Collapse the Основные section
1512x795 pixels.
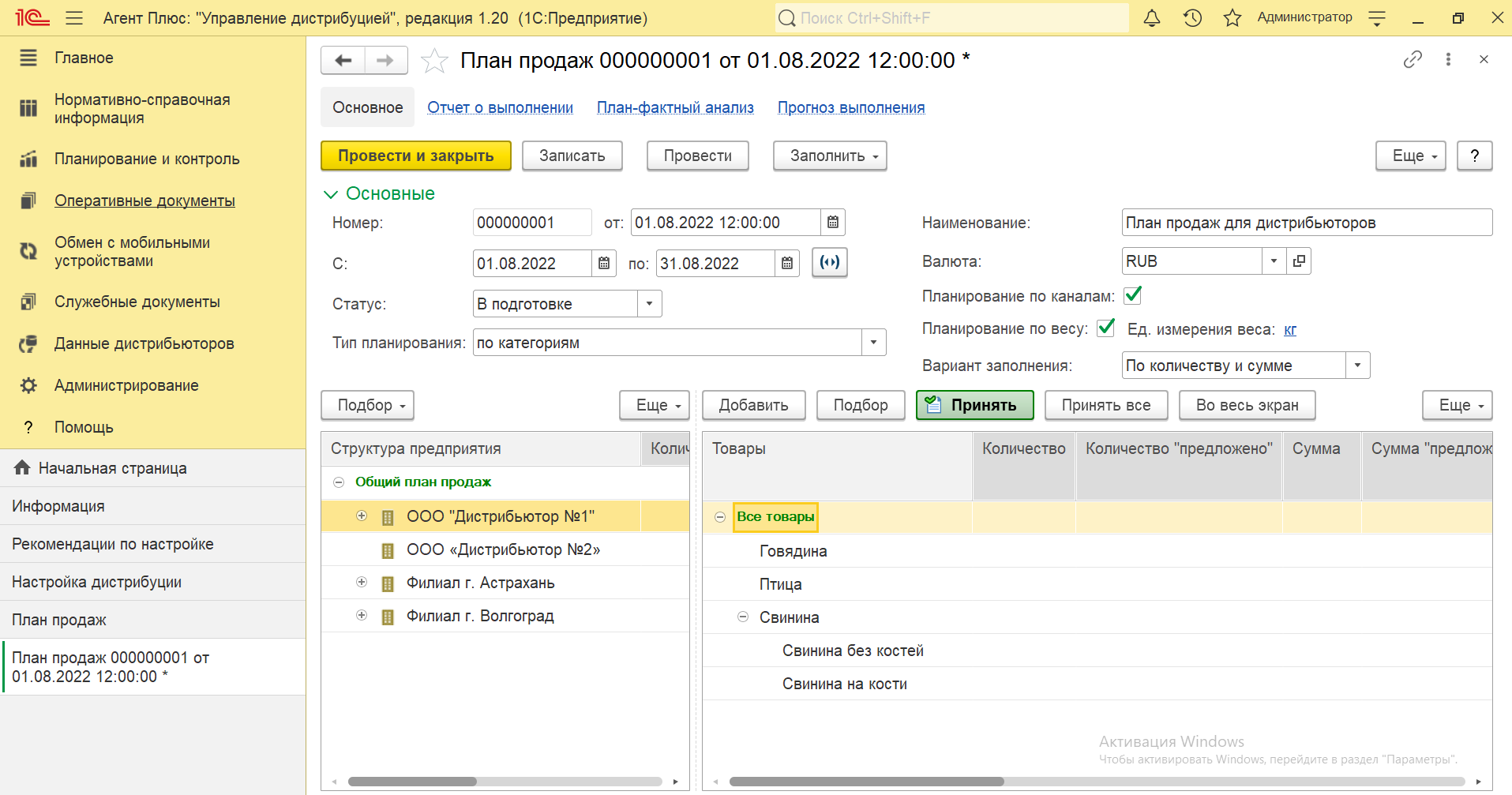click(331, 194)
